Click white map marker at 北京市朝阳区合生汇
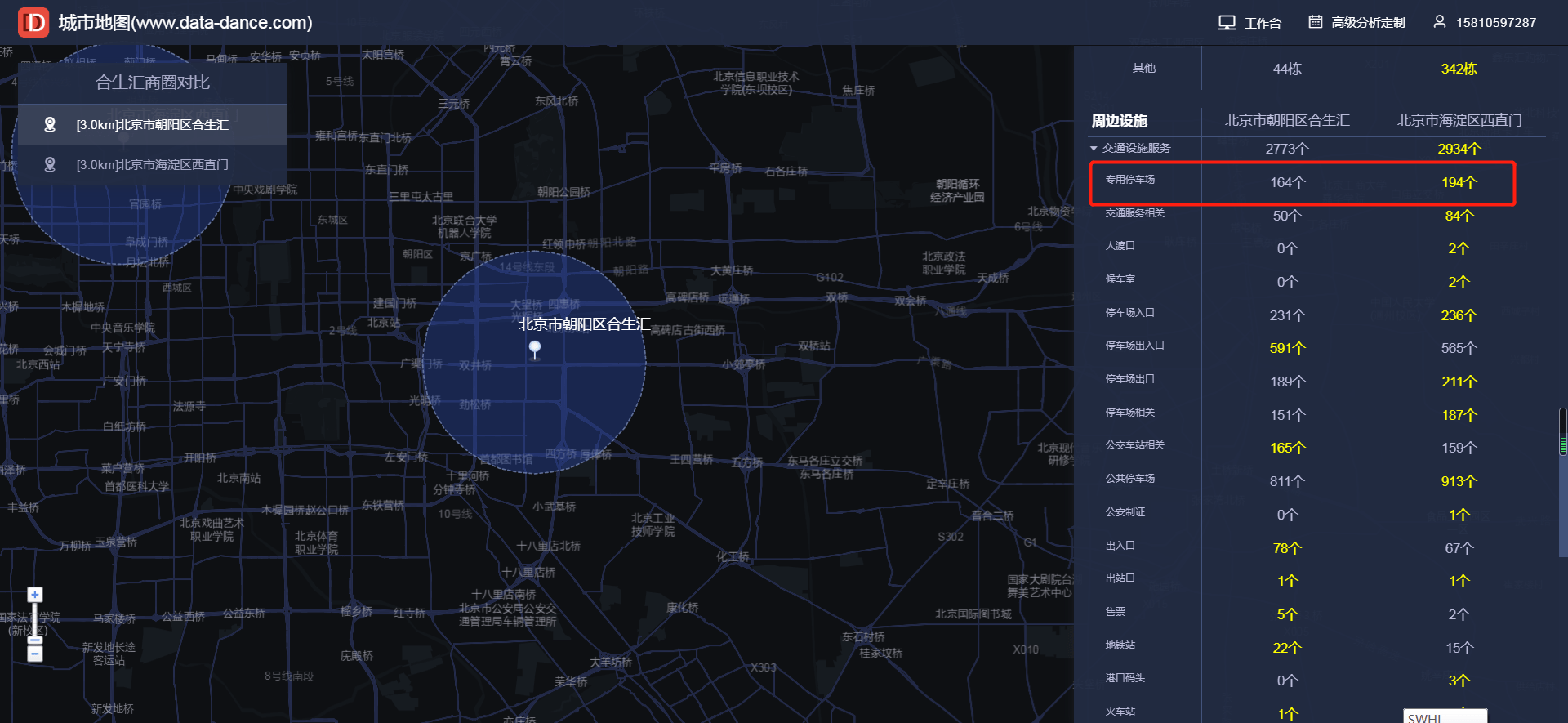Image resolution: width=1568 pixels, height=723 pixels. [535, 349]
